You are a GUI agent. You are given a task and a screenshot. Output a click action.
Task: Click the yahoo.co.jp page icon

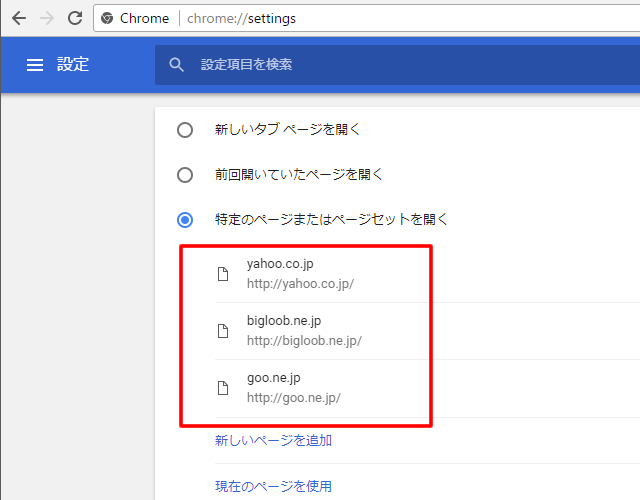click(x=223, y=274)
